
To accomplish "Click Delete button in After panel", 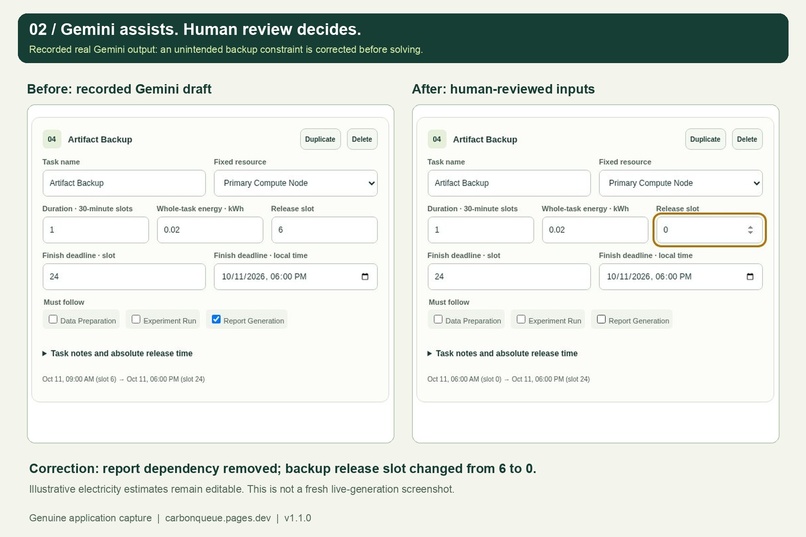I will pos(747,139).
